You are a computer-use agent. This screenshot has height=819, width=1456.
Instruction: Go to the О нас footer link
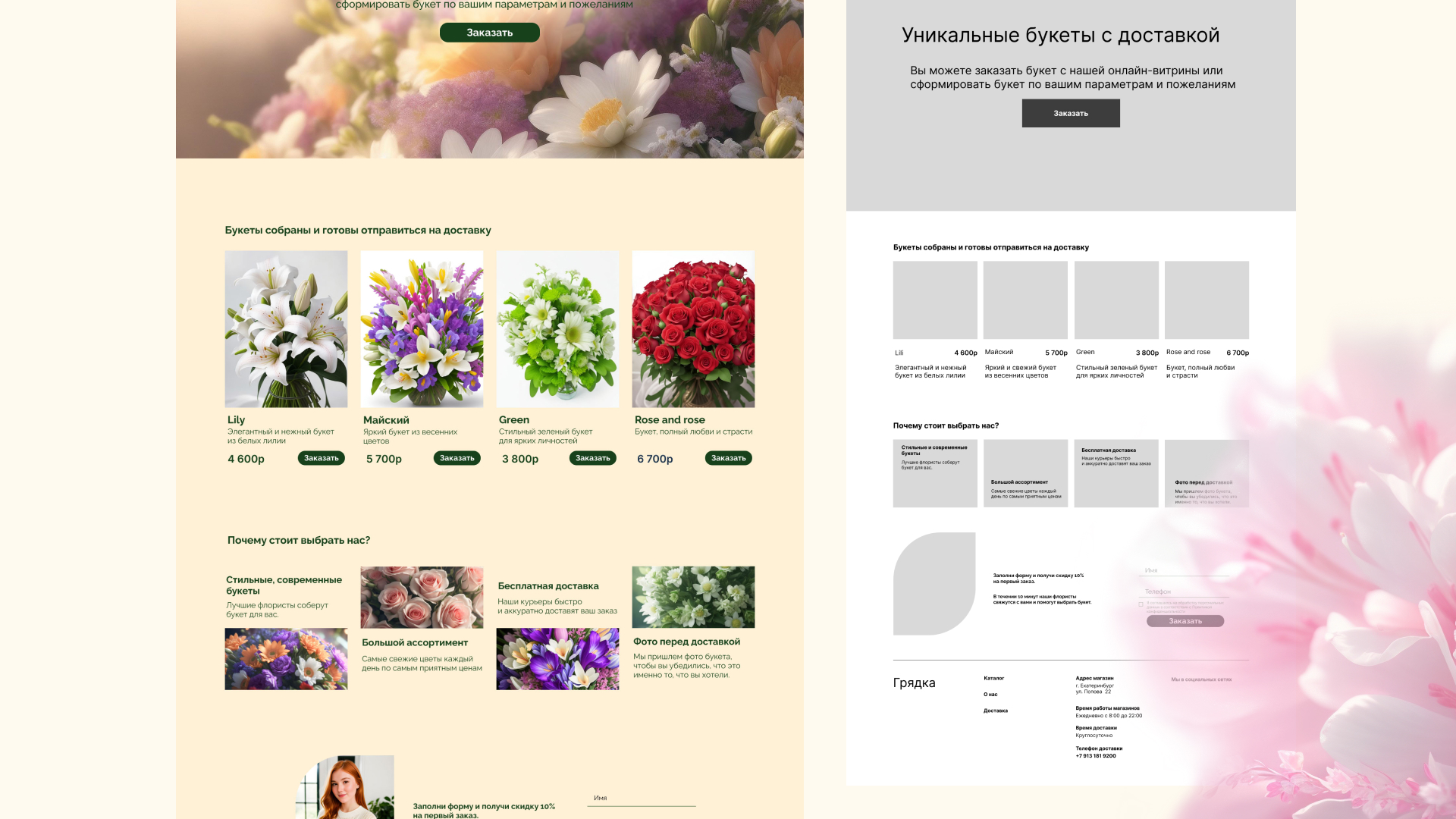point(990,695)
